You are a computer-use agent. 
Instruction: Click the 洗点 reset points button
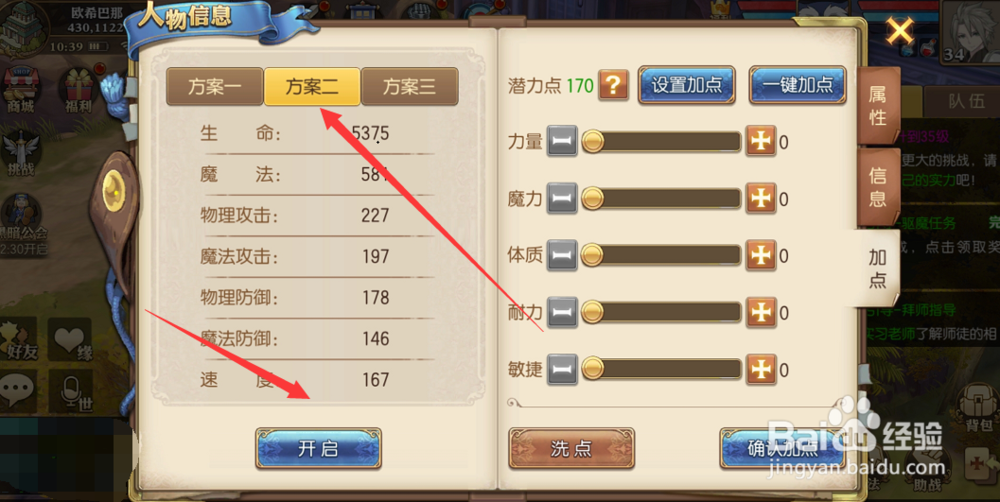(x=571, y=448)
